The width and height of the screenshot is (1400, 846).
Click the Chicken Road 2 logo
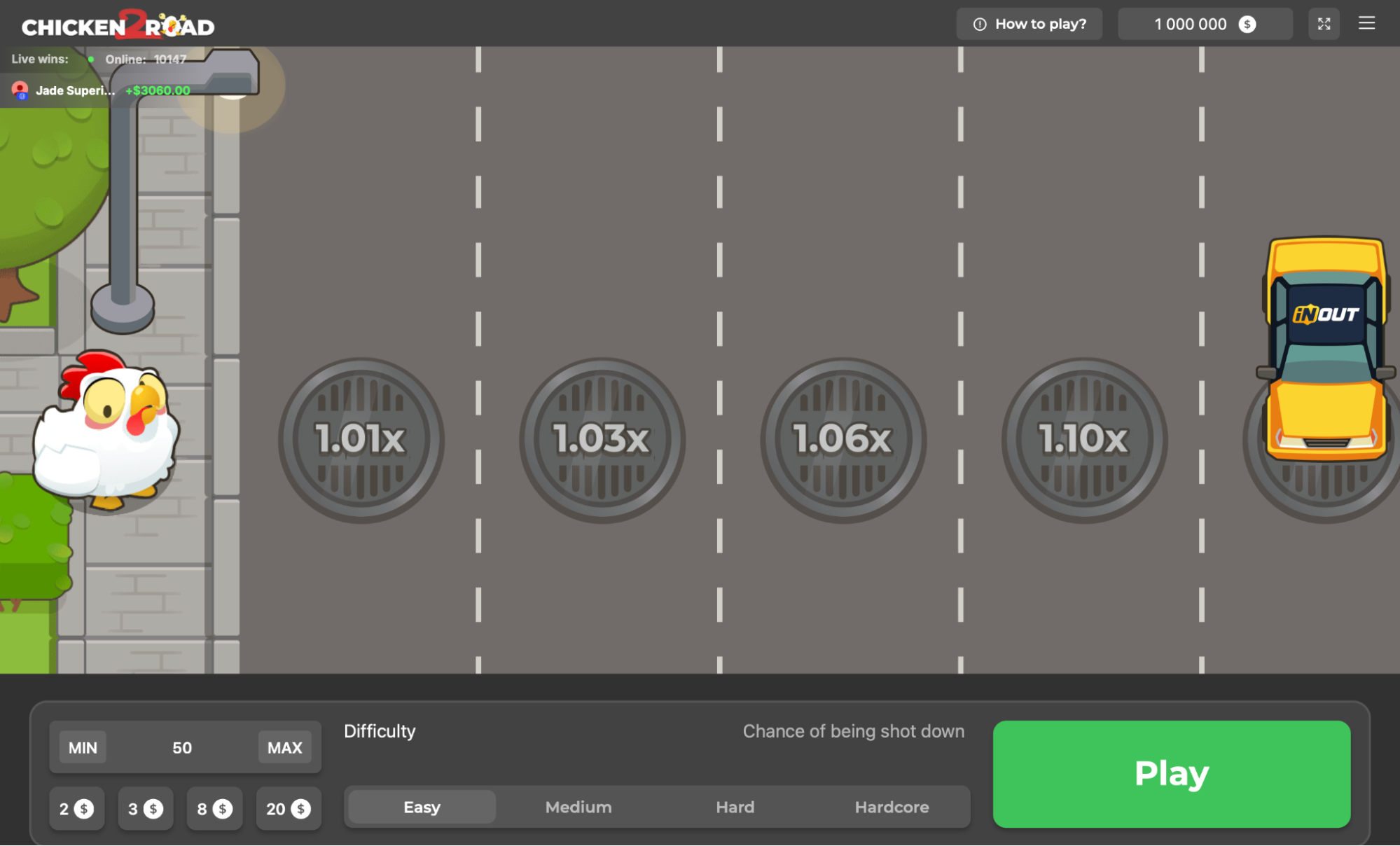118,25
